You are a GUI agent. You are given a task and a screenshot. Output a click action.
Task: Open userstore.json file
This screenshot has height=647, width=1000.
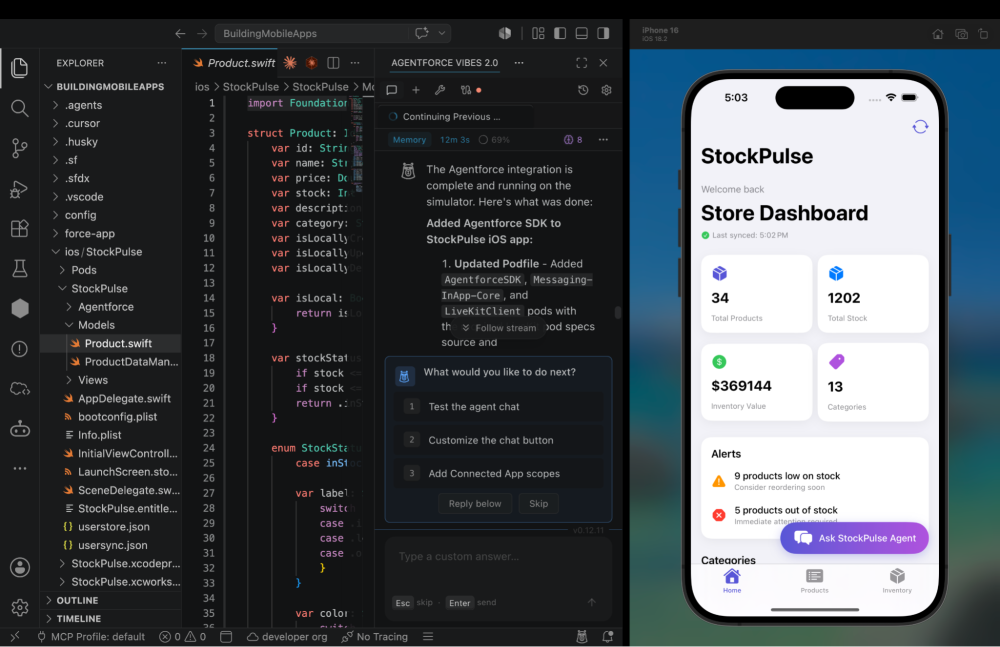[114, 527]
